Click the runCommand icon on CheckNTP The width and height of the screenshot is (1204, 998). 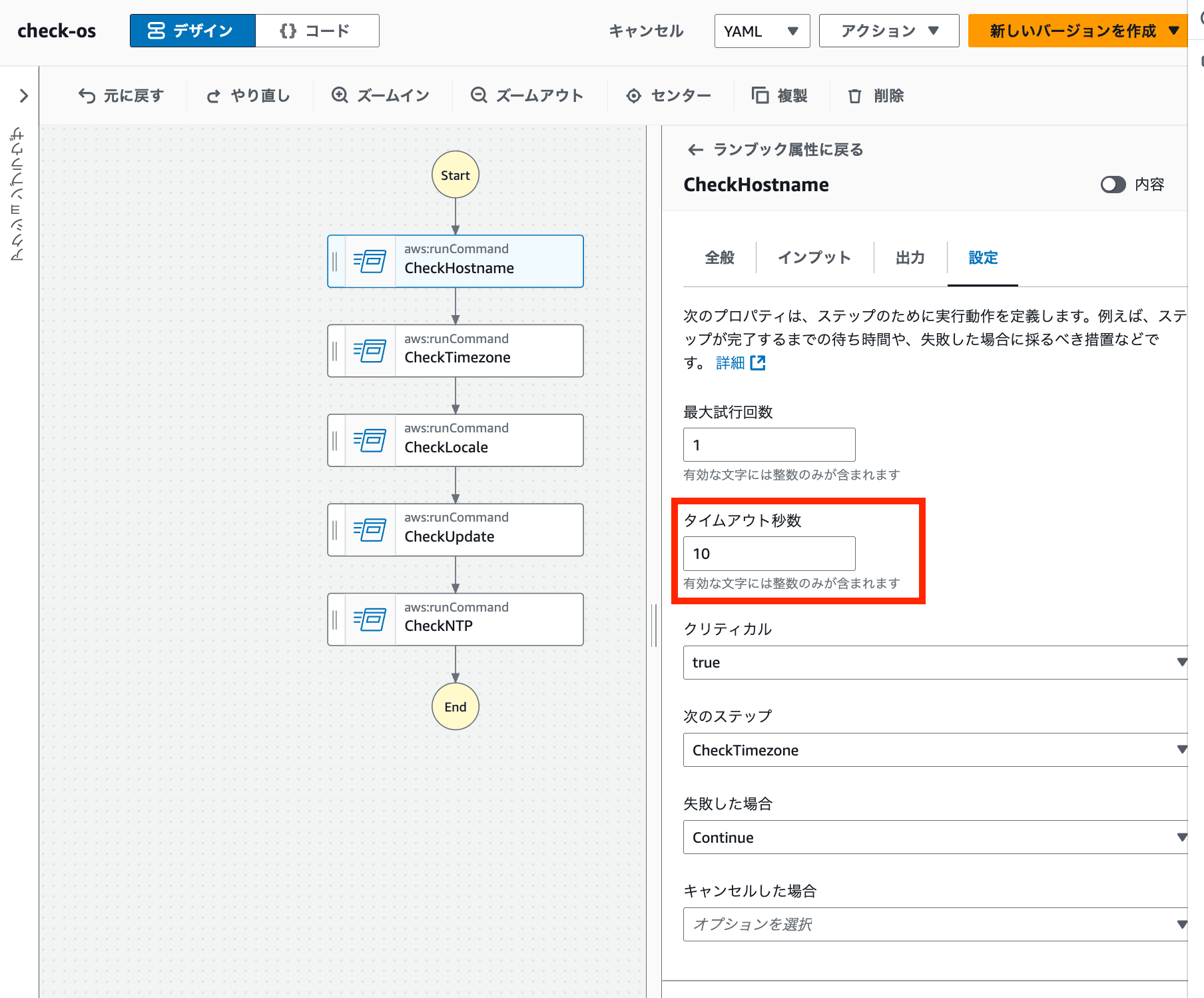coord(370,620)
